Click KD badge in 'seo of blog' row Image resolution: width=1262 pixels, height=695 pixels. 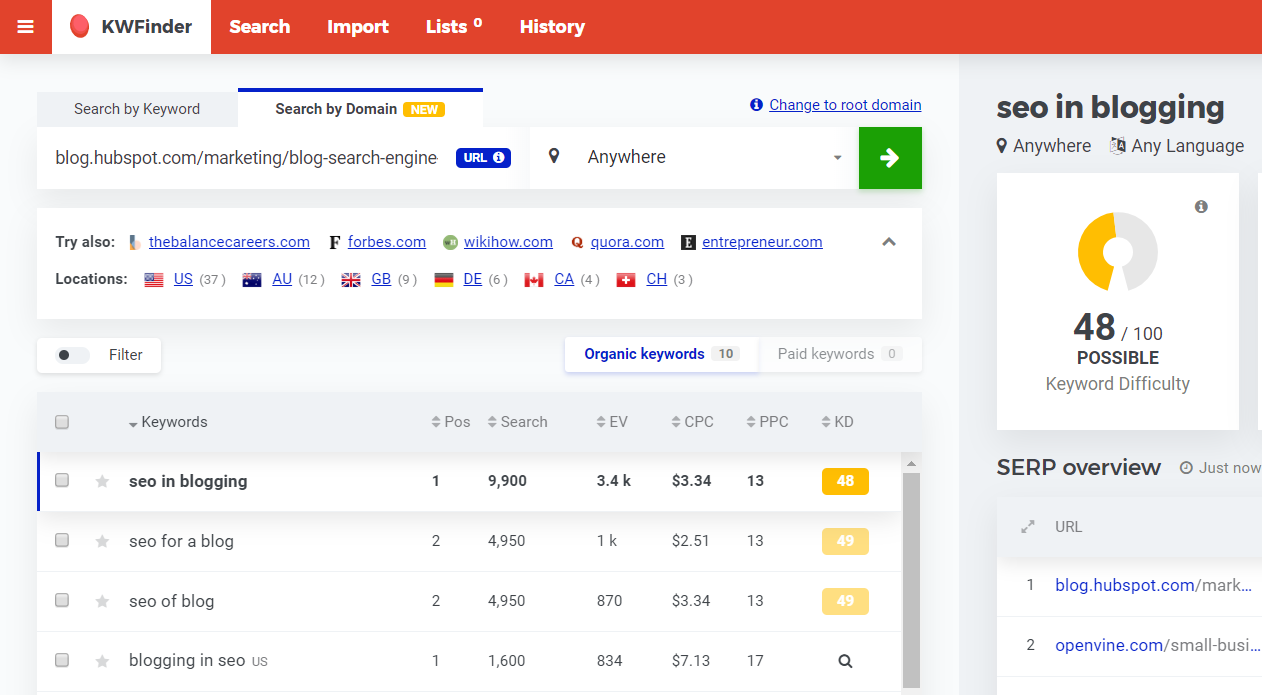pyautogui.click(x=845, y=601)
